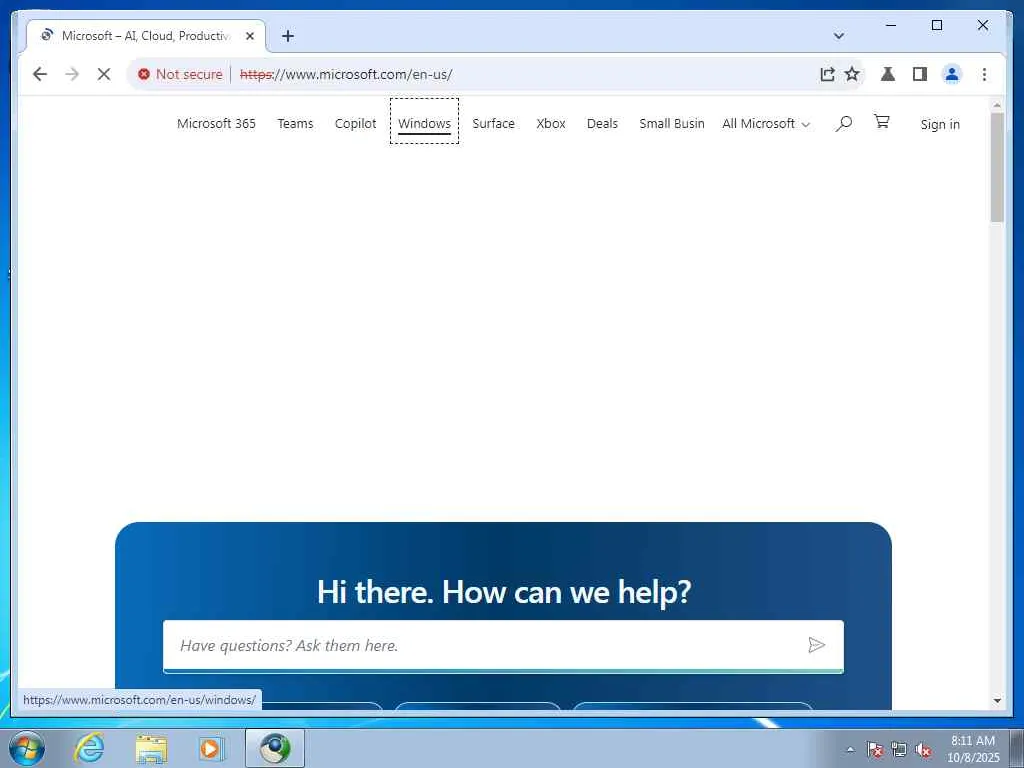
Task: Open the Windows nav link
Action: pyautogui.click(x=424, y=123)
